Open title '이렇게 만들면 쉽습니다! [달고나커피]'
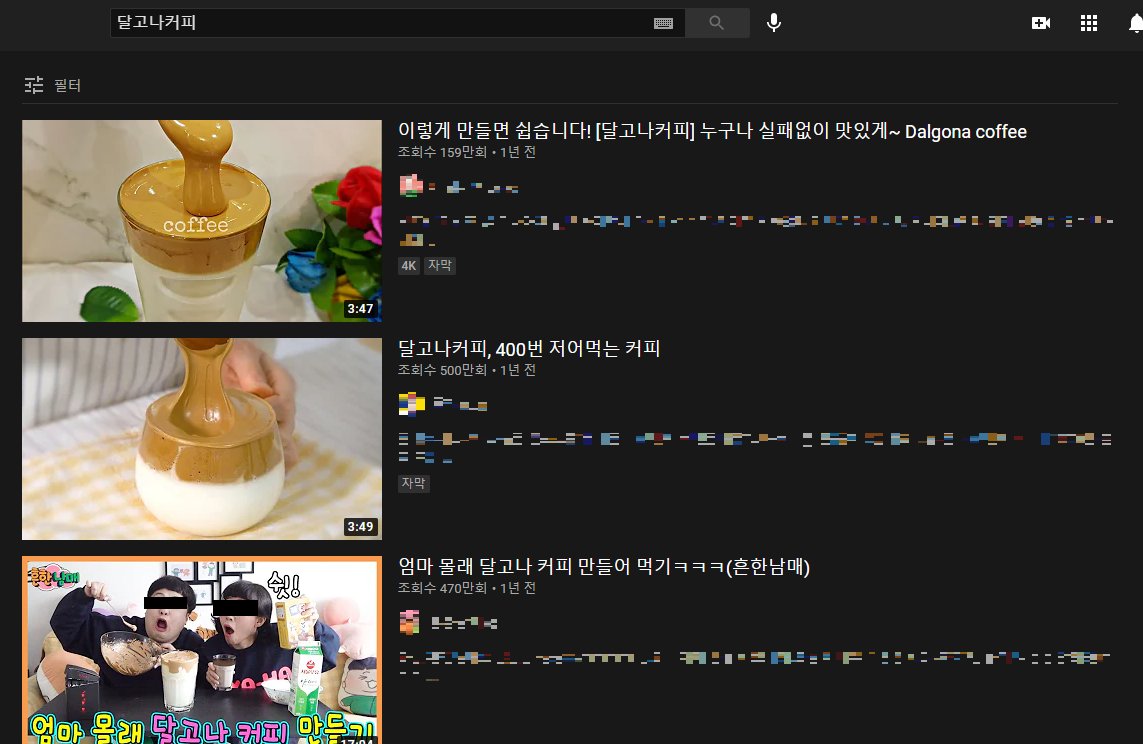Image resolution: width=1143 pixels, height=744 pixels. [x=712, y=131]
